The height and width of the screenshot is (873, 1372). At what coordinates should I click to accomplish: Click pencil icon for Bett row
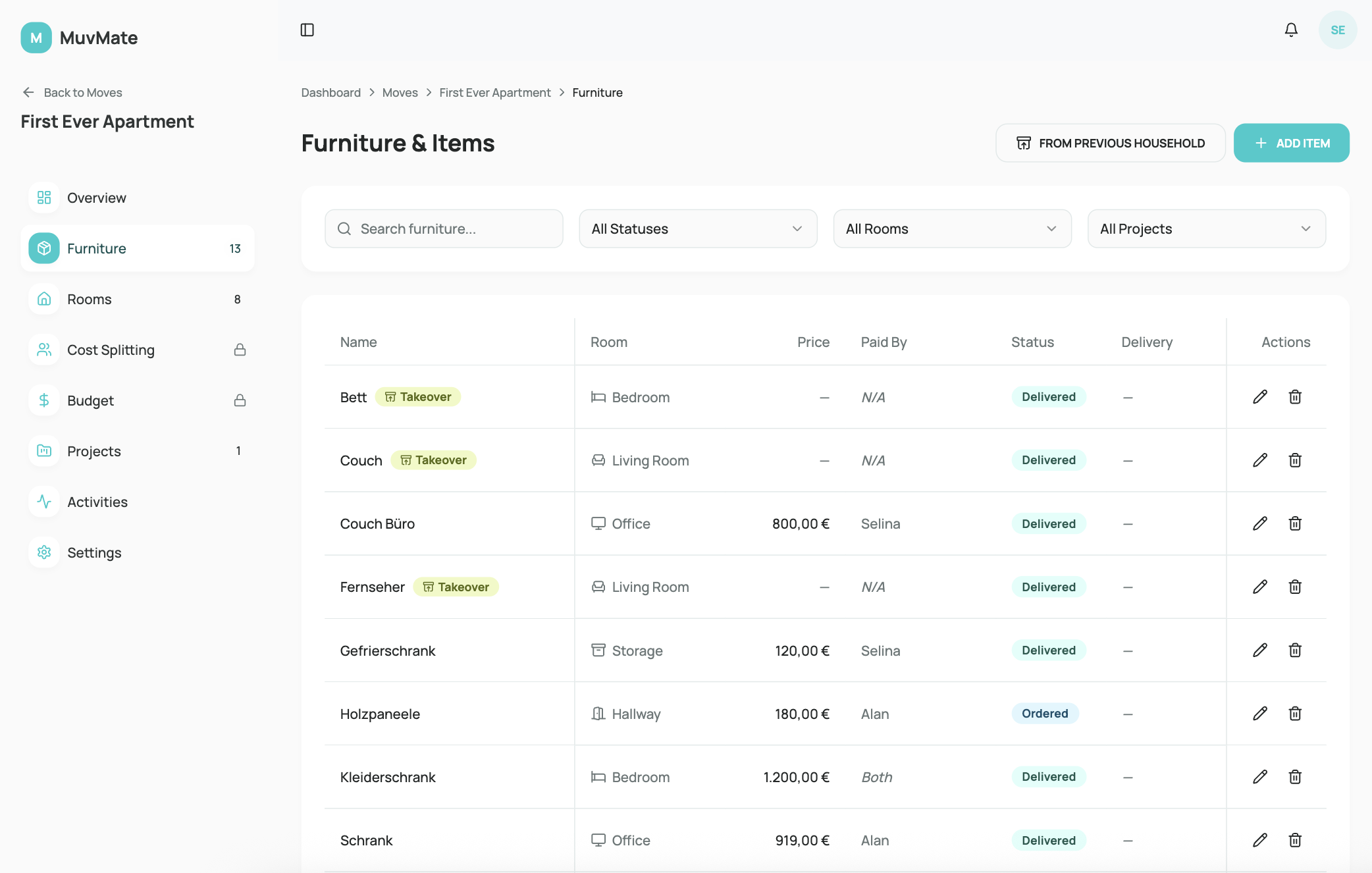pyautogui.click(x=1259, y=397)
